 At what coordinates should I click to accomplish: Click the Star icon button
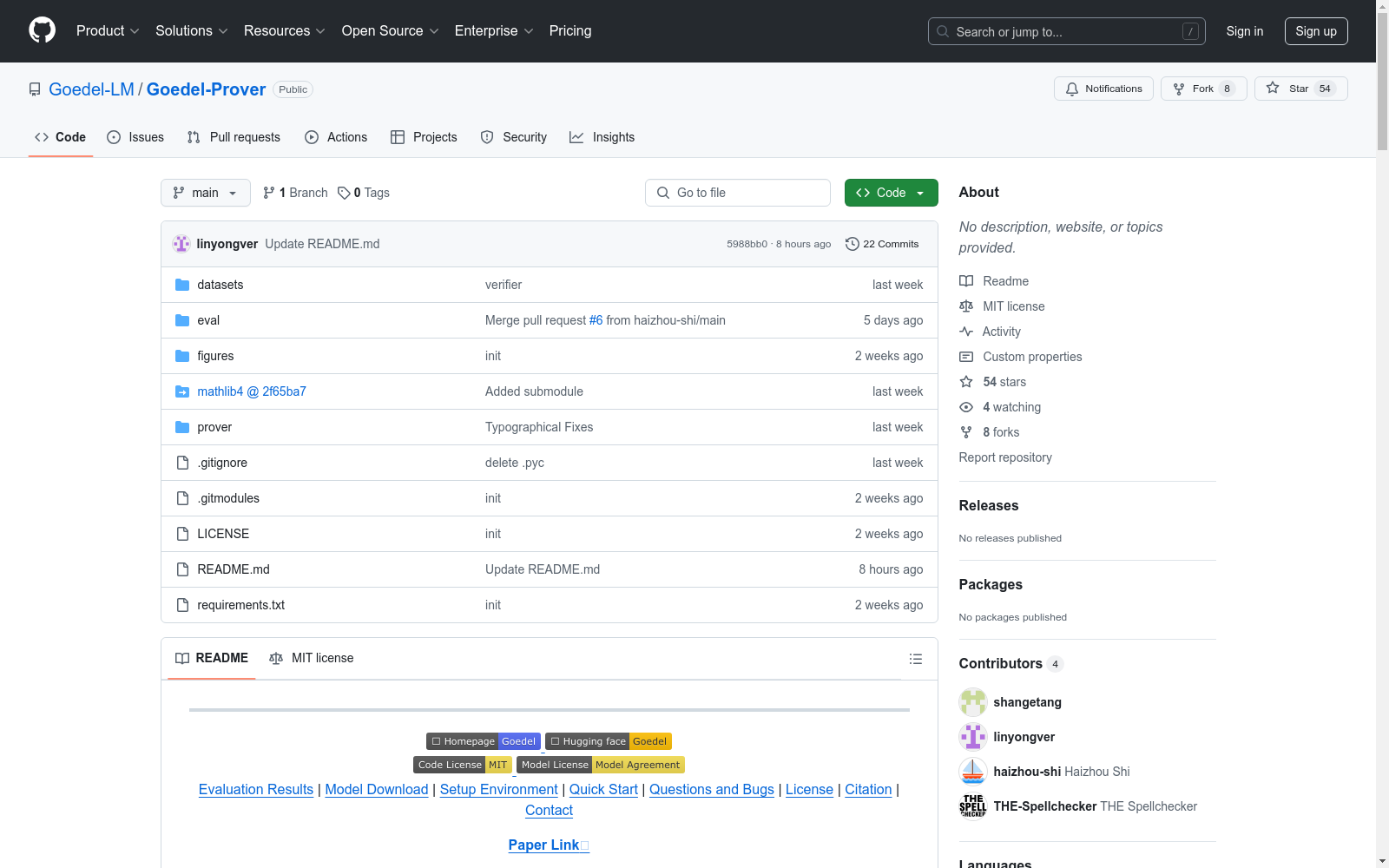1273,89
